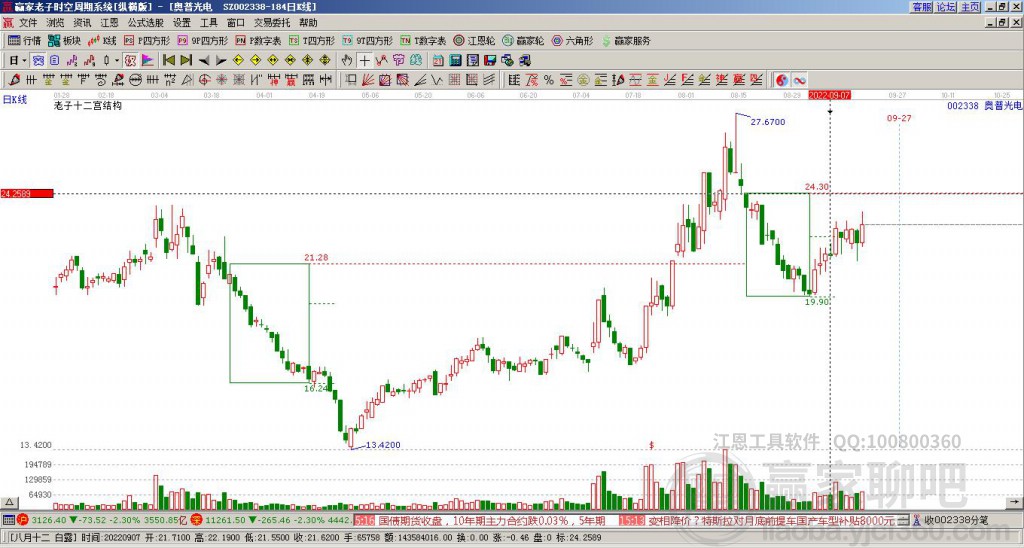The width and height of the screenshot is (1024, 548).
Task: Click the scroll-right arrow at chart bottom-right
Action: 1014,502
